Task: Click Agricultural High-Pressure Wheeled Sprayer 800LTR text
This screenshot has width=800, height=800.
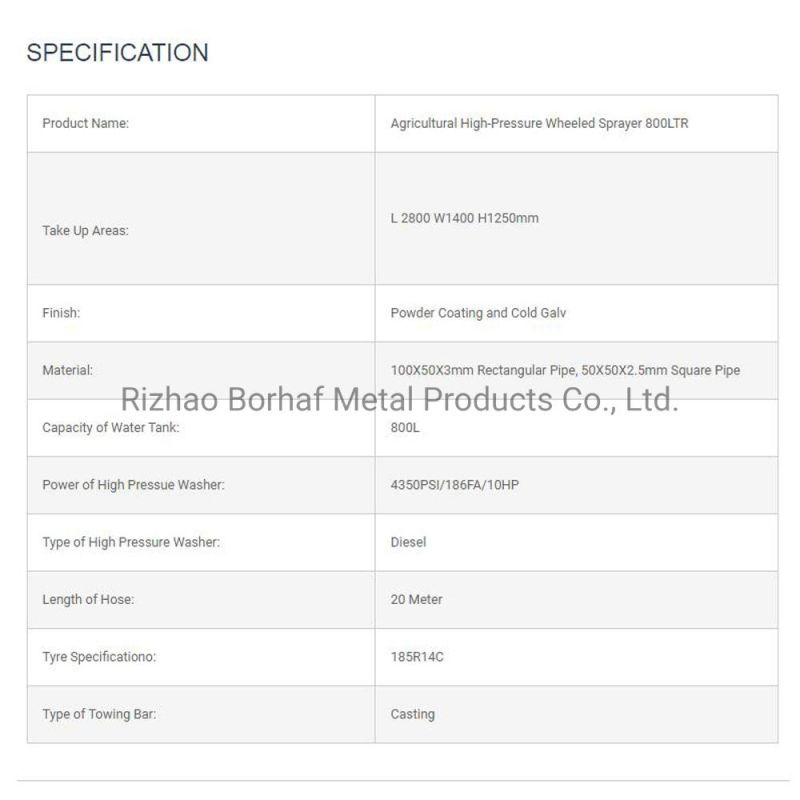Action: click(539, 123)
